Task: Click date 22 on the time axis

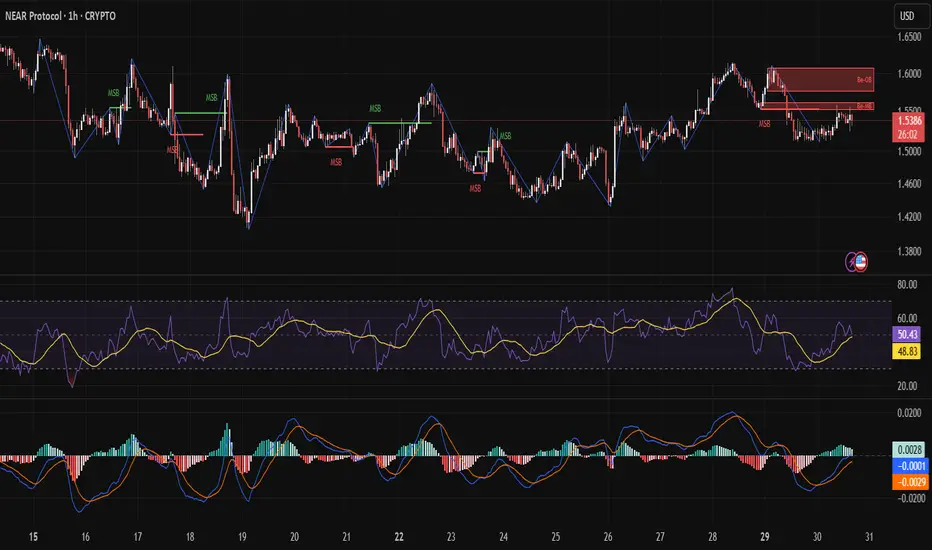Action: 399,537
